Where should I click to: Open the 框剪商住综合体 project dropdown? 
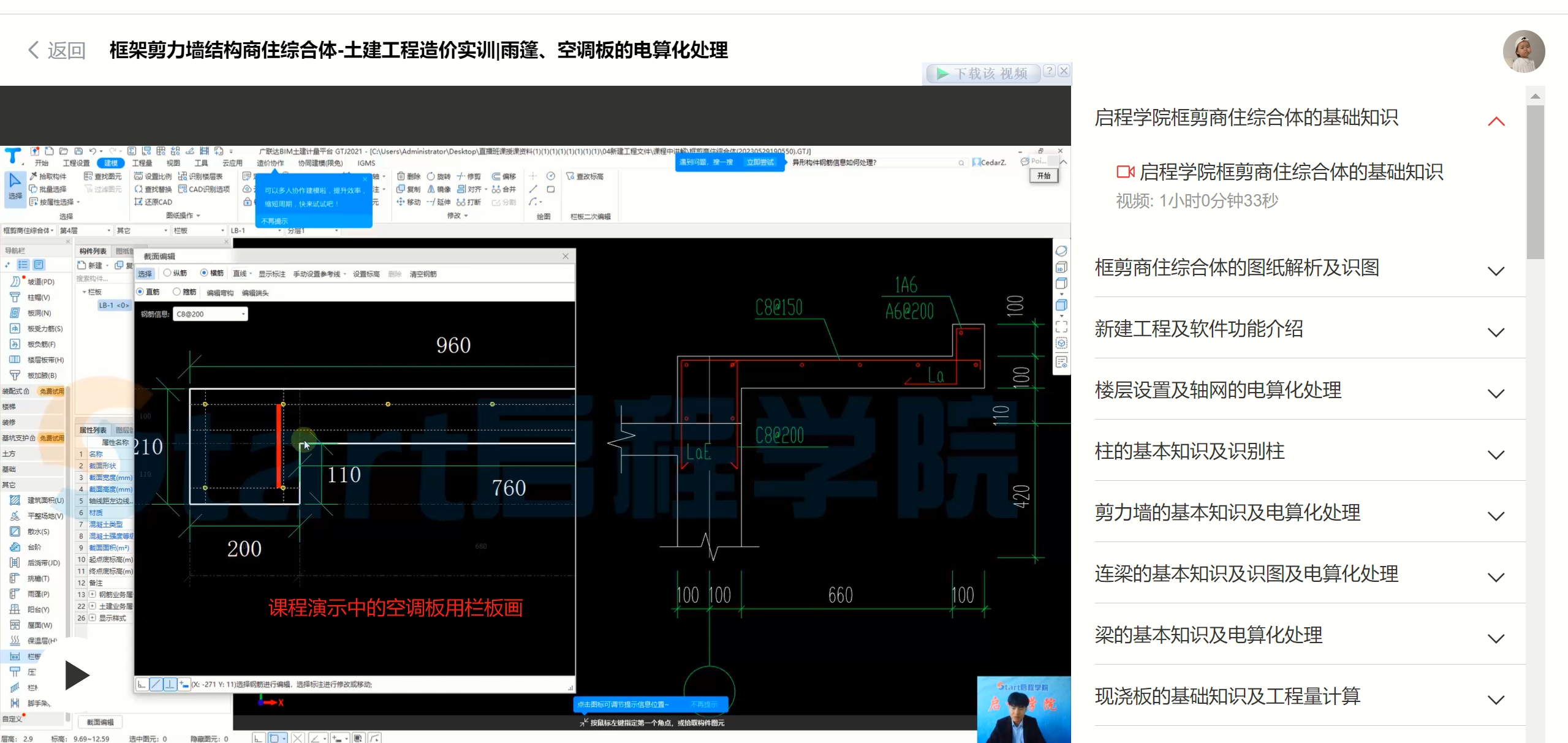tap(28, 231)
